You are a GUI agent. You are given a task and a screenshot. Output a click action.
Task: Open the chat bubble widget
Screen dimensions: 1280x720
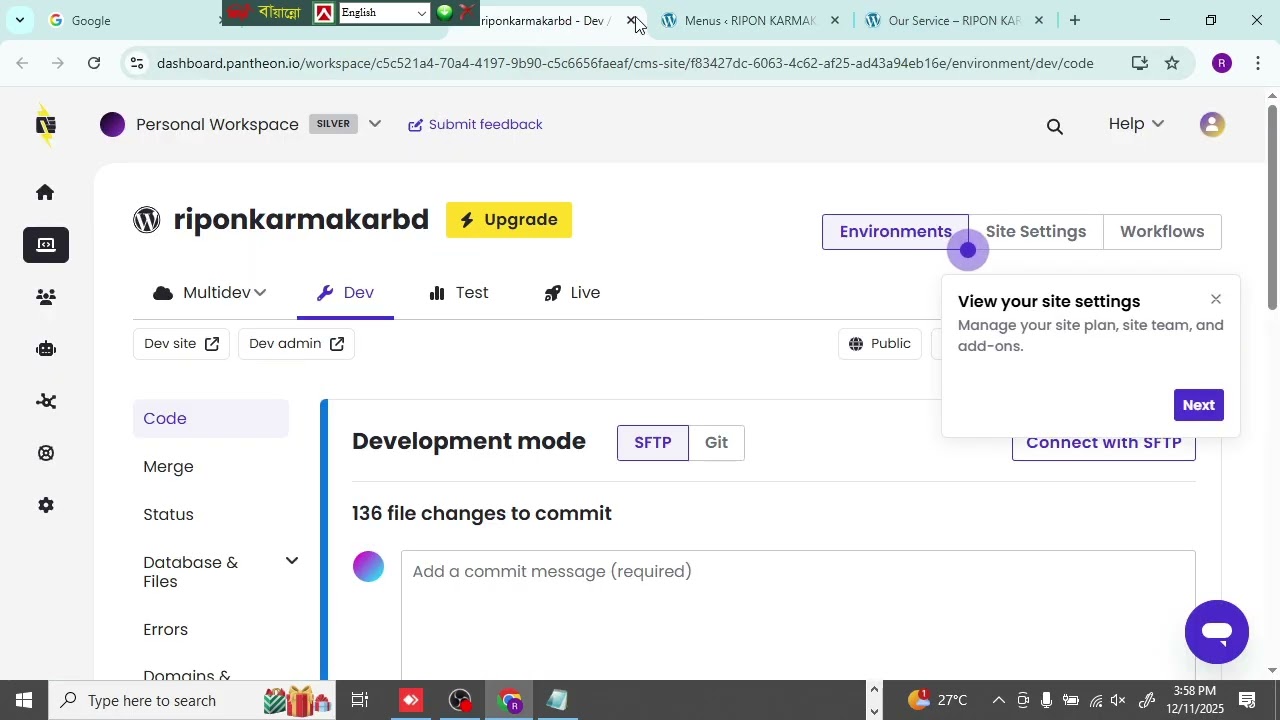tap(1217, 632)
